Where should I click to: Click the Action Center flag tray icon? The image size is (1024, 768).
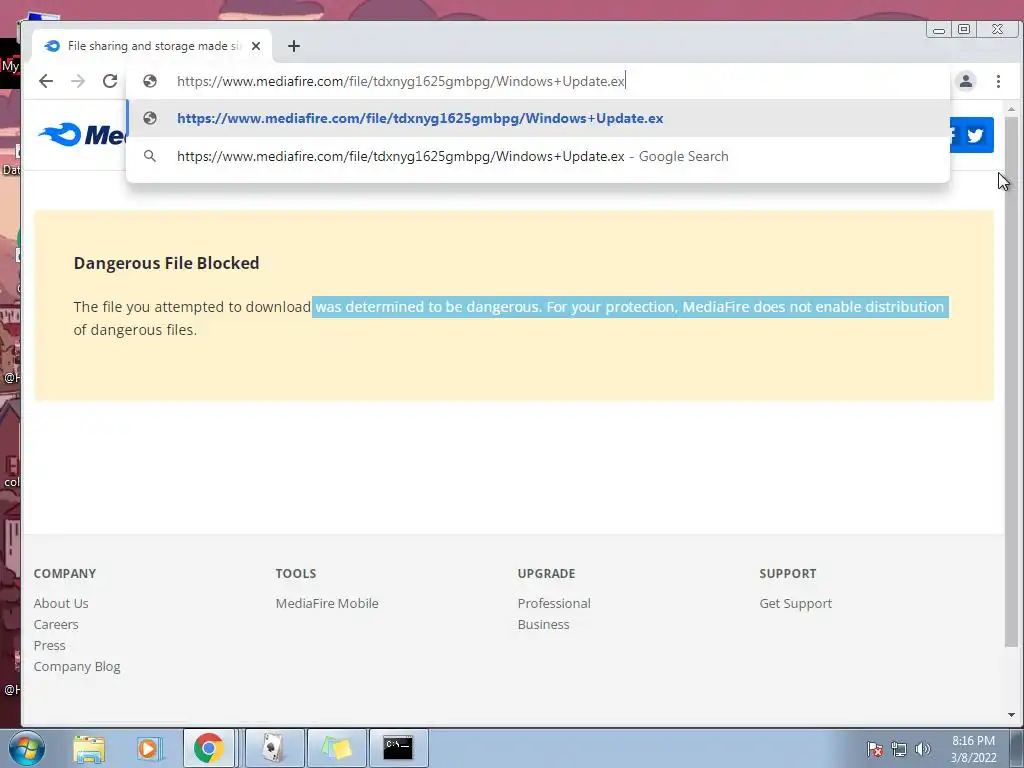pos(874,749)
